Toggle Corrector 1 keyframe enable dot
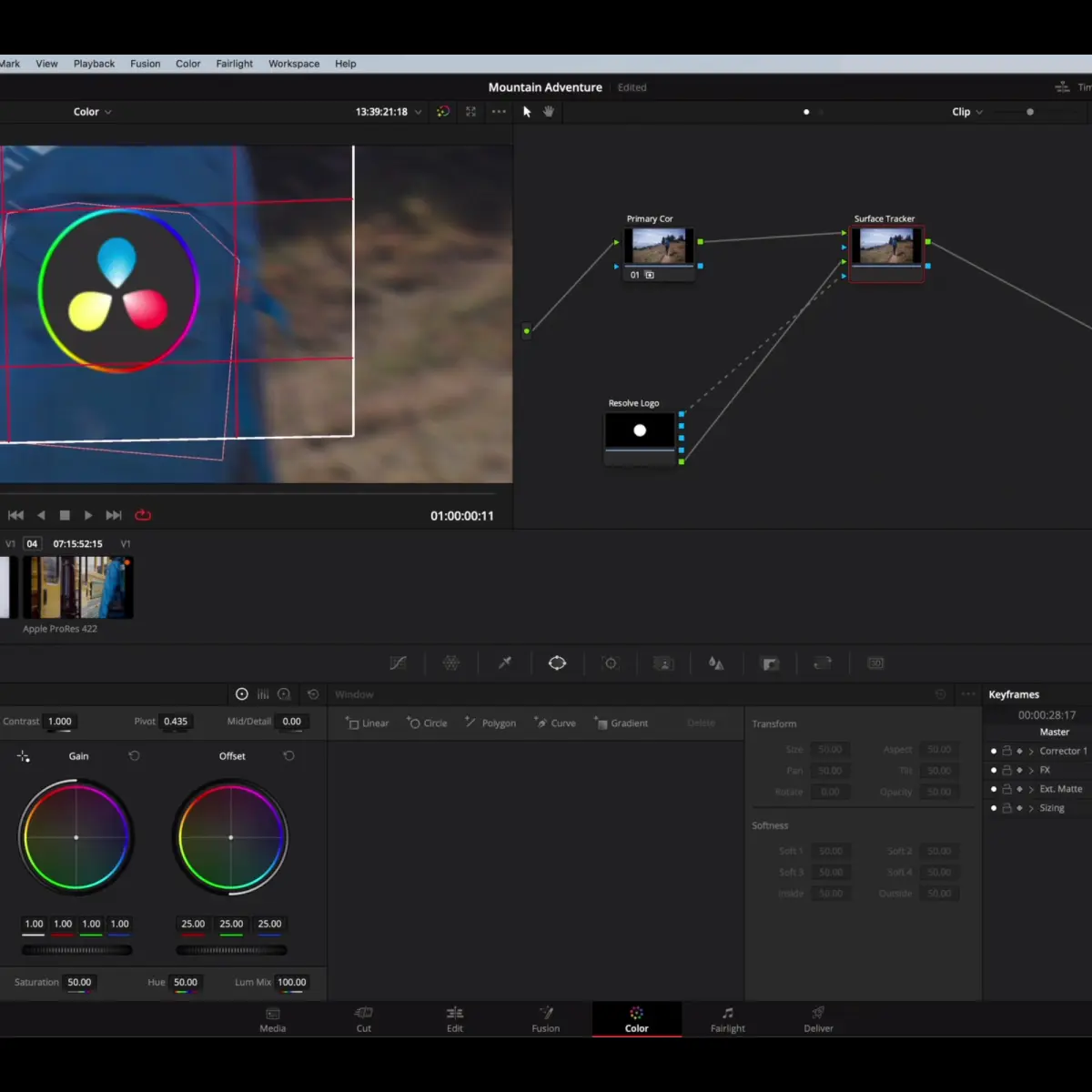Image resolution: width=1092 pixels, height=1092 pixels. 994,752
